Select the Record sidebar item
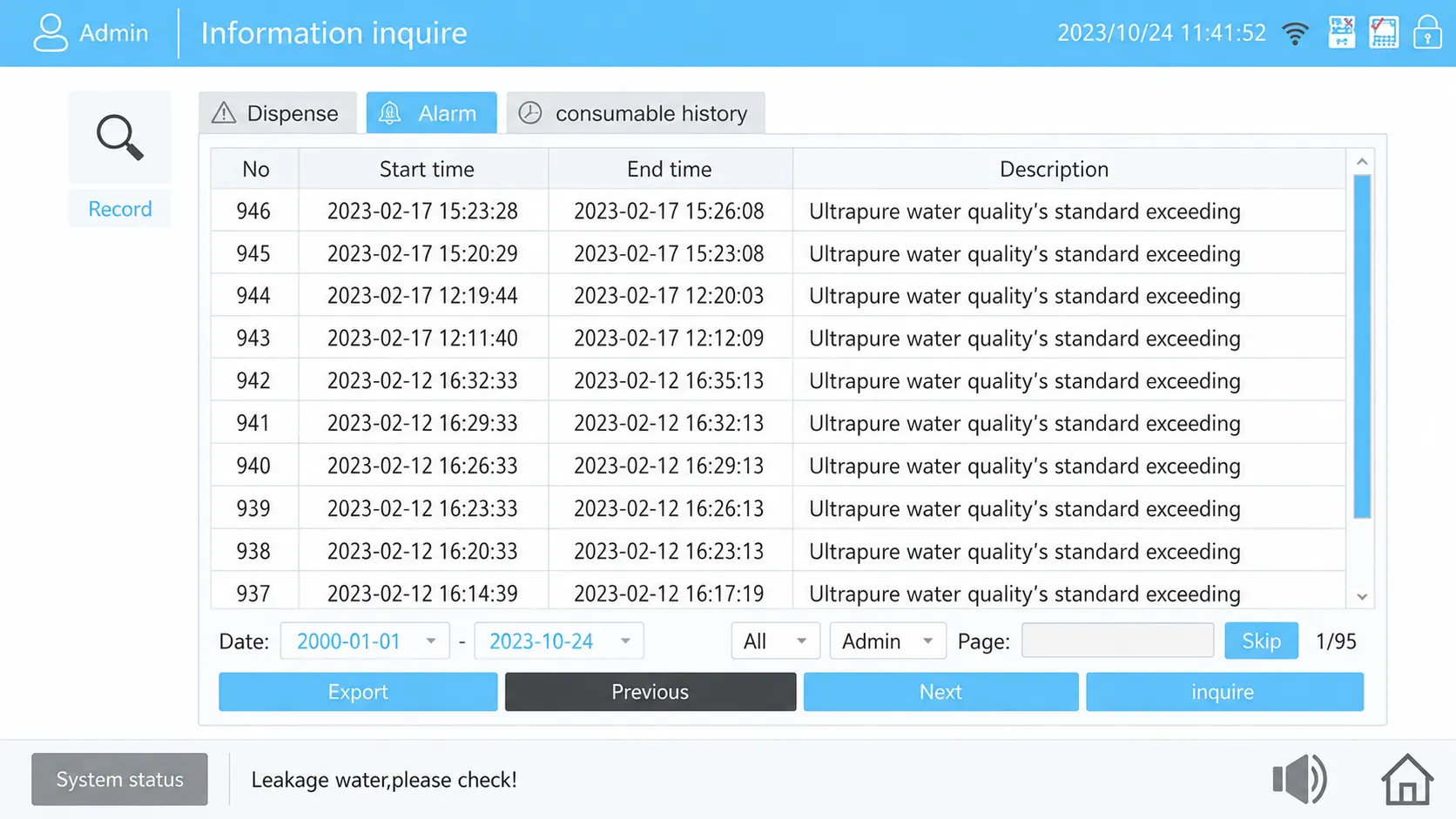This screenshot has width=1456, height=819. pyautogui.click(x=119, y=209)
